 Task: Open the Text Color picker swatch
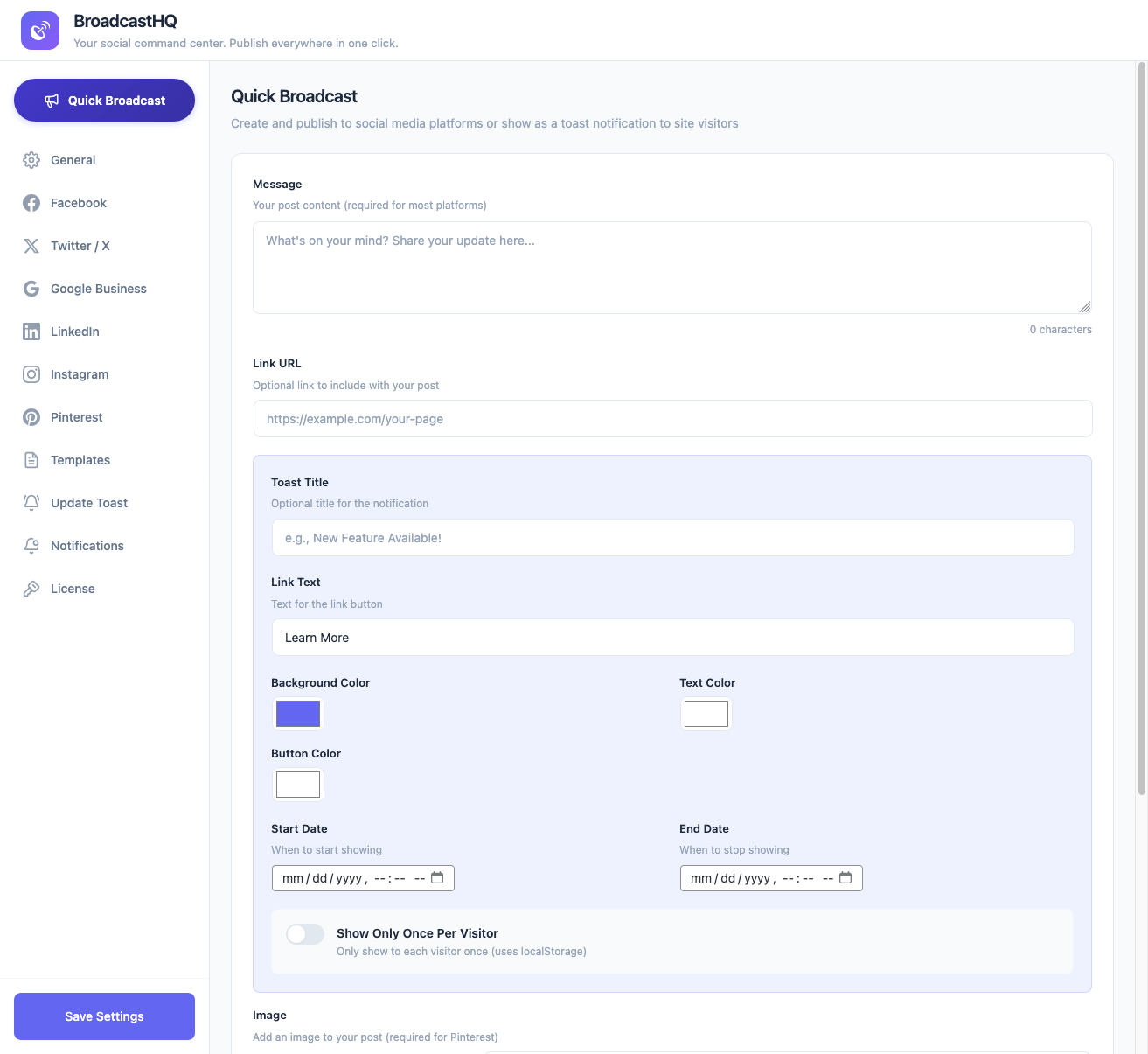coord(706,714)
